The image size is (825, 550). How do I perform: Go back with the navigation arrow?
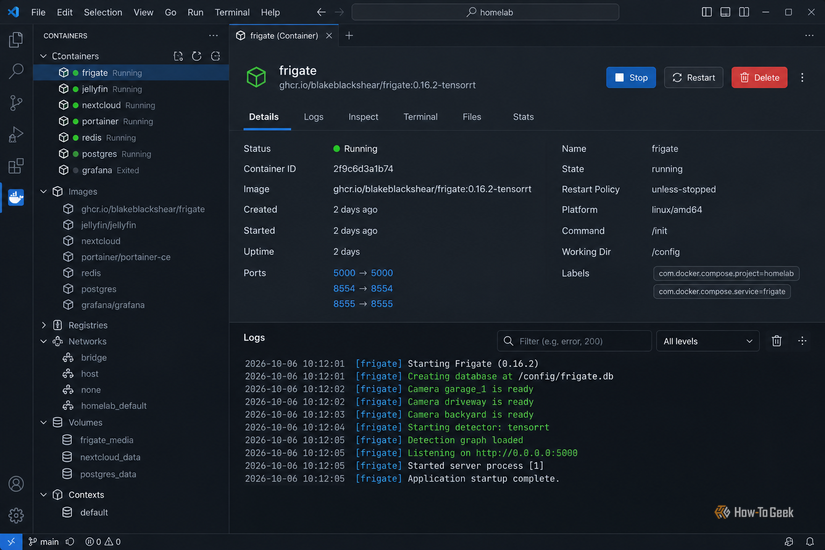click(321, 12)
